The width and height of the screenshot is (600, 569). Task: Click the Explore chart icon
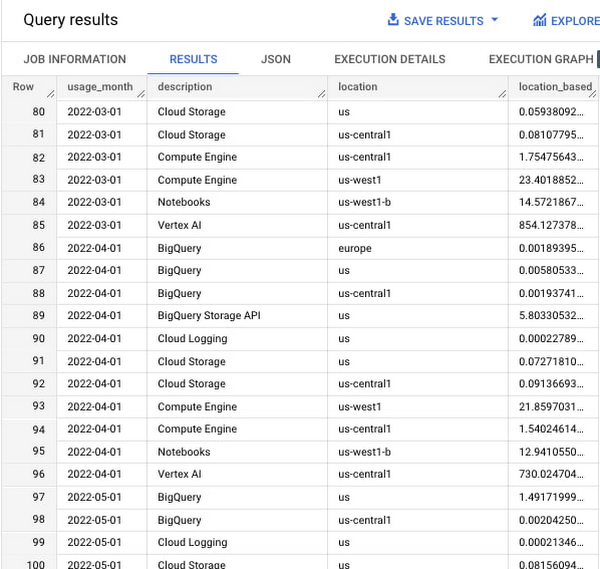pos(540,20)
